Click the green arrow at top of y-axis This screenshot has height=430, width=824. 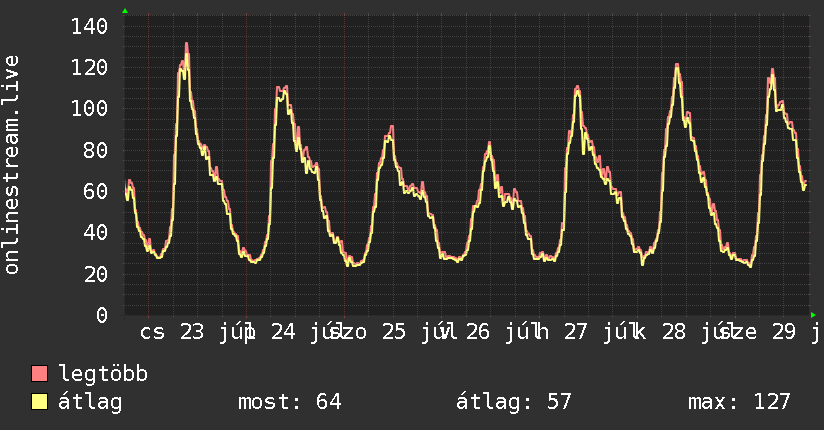pyautogui.click(x=125, y=11)
